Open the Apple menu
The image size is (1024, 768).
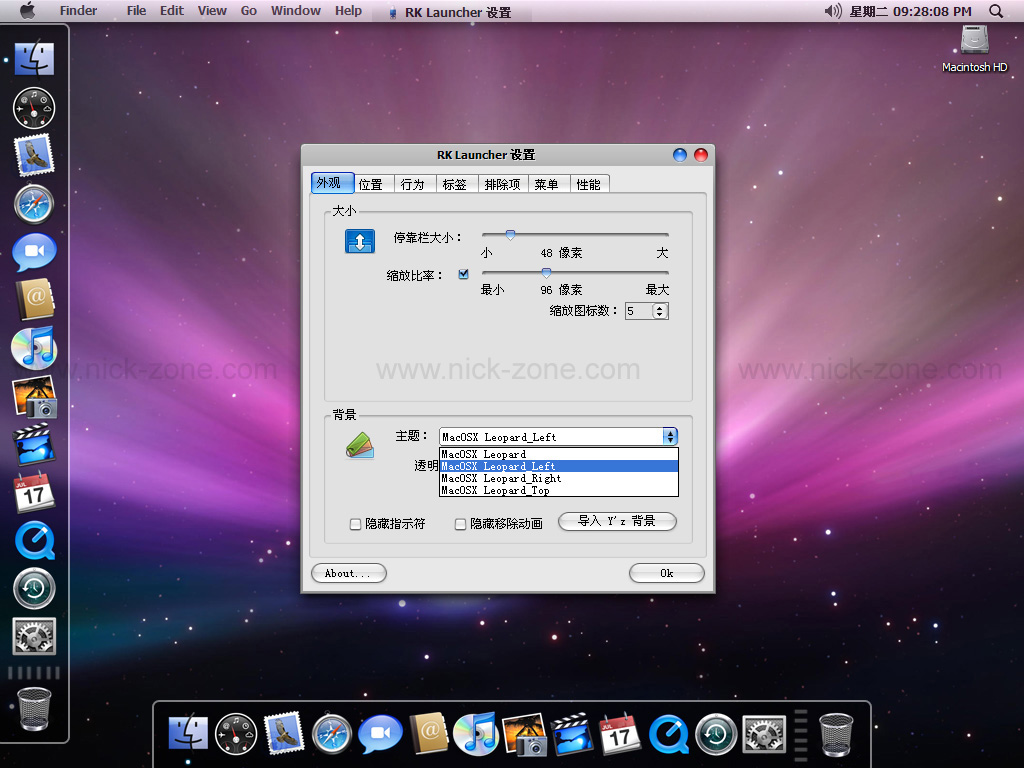[27, 11]
